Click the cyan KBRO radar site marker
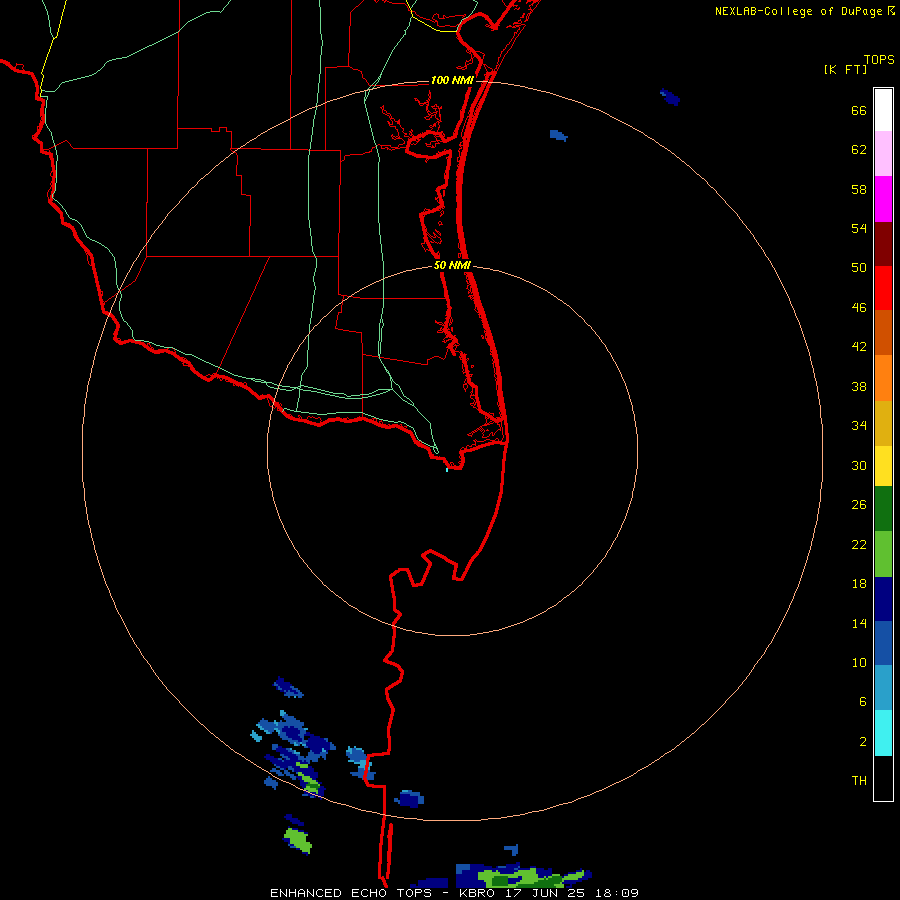Image resolution: width=900 pixels, height=900 pixels. tap(447, 470)
